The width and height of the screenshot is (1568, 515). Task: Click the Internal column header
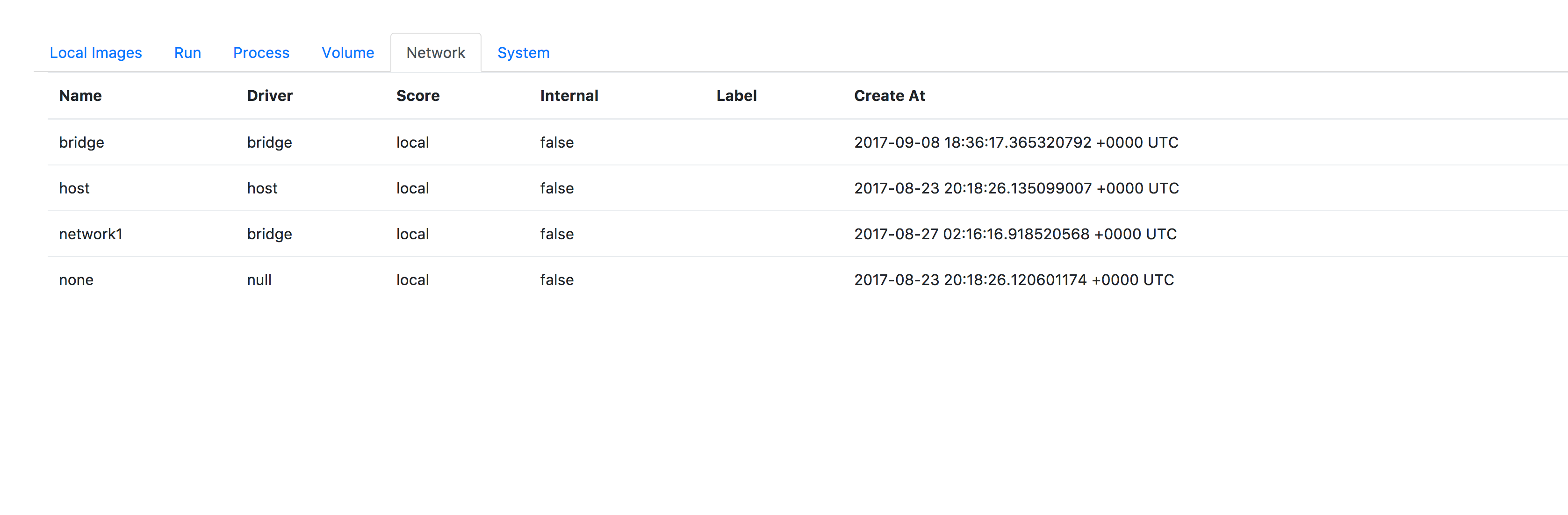click(x=568, y=96)
